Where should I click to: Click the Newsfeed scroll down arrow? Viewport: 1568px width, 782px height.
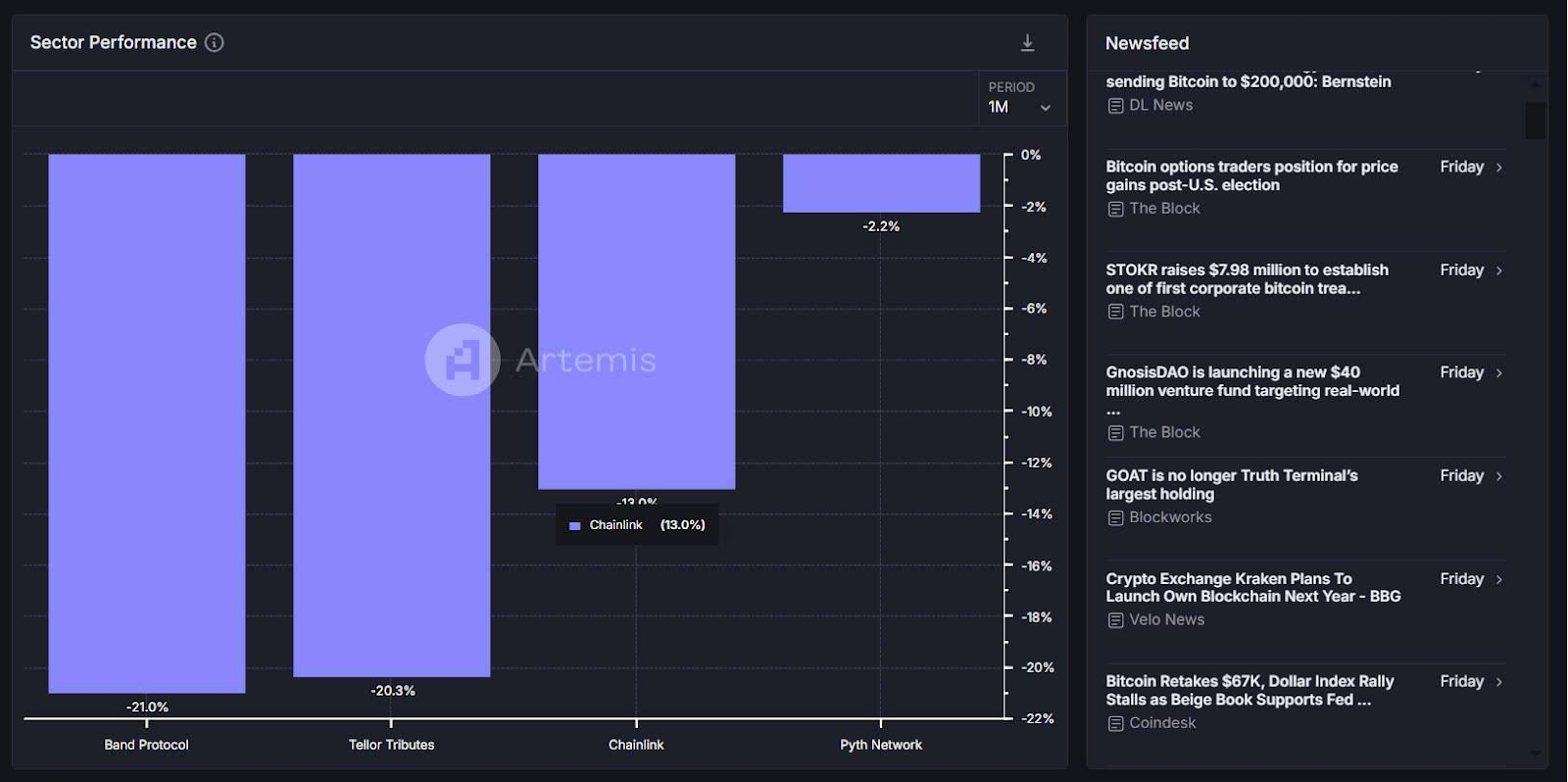coord(1536,754)
